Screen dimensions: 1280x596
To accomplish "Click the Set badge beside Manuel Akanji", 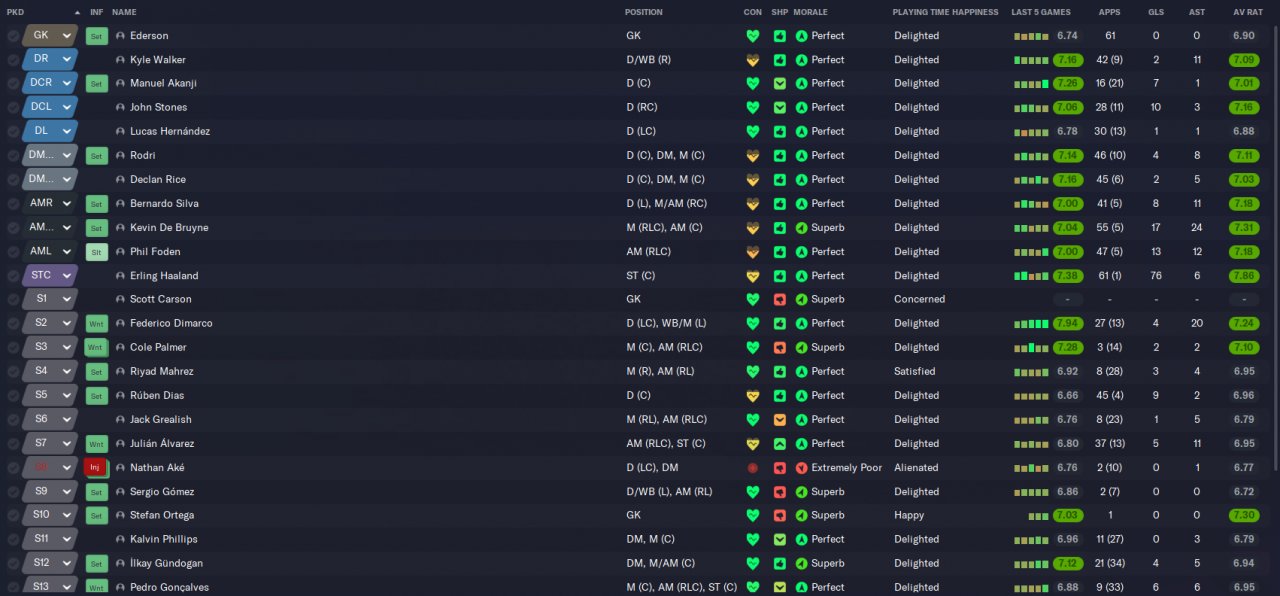I will point(96,84).
